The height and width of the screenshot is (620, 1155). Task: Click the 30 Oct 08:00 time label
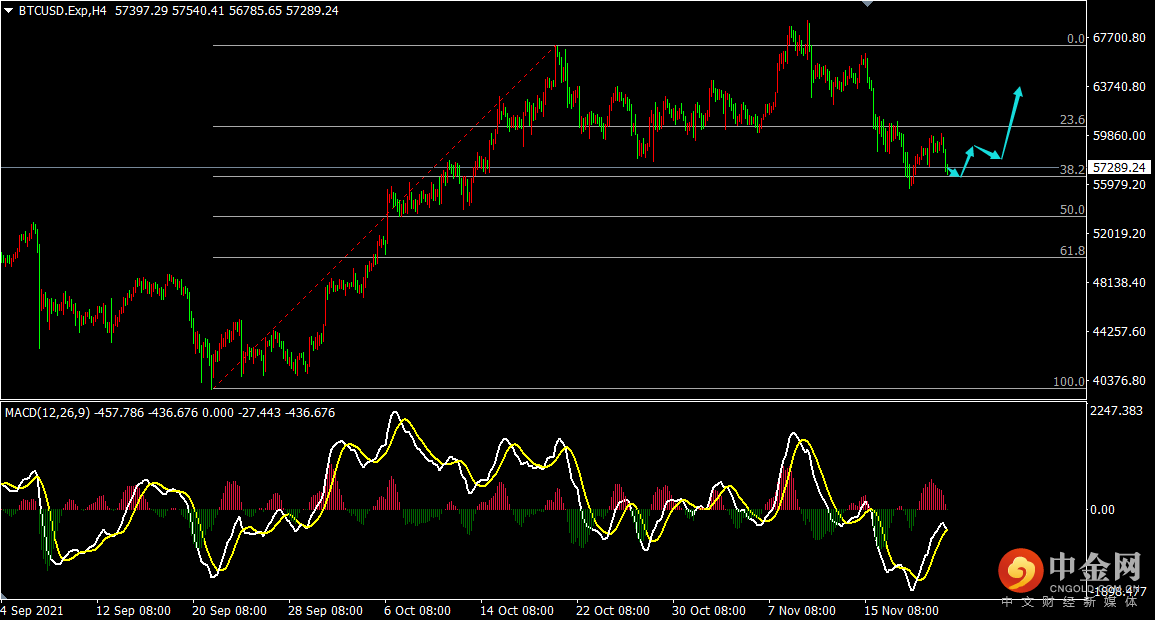tap(709, 611)
